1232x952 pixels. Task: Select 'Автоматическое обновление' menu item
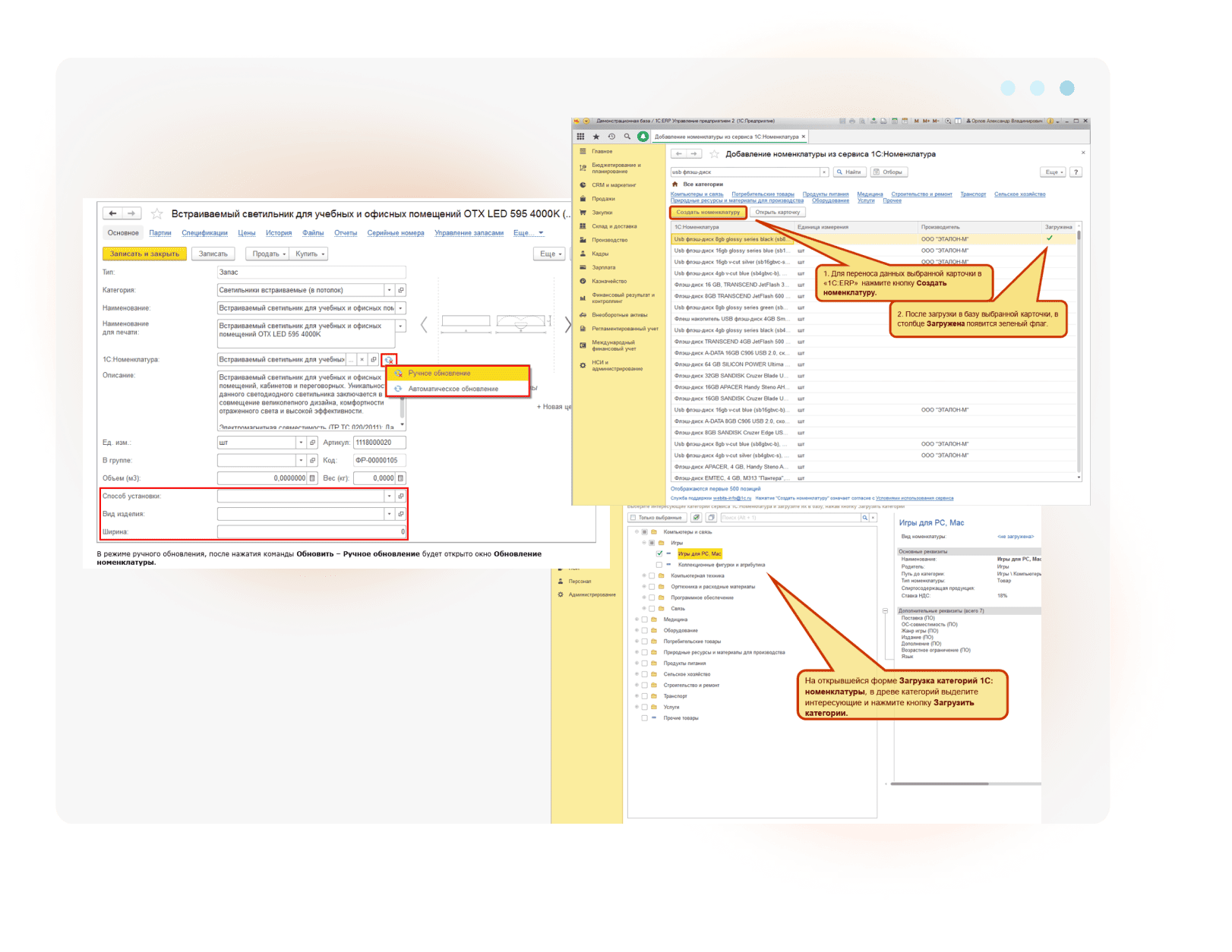[458, 389]
